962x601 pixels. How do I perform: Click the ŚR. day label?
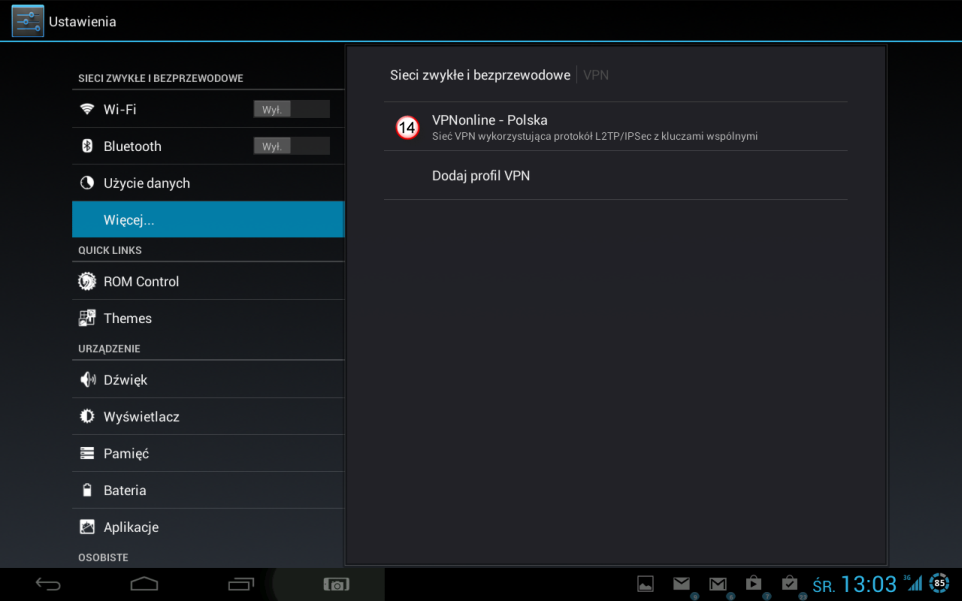(823, 586)
